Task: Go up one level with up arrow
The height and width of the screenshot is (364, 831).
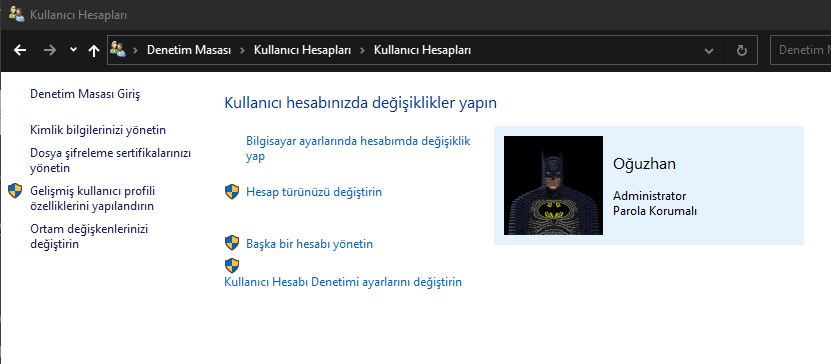Action: [94, 50]
